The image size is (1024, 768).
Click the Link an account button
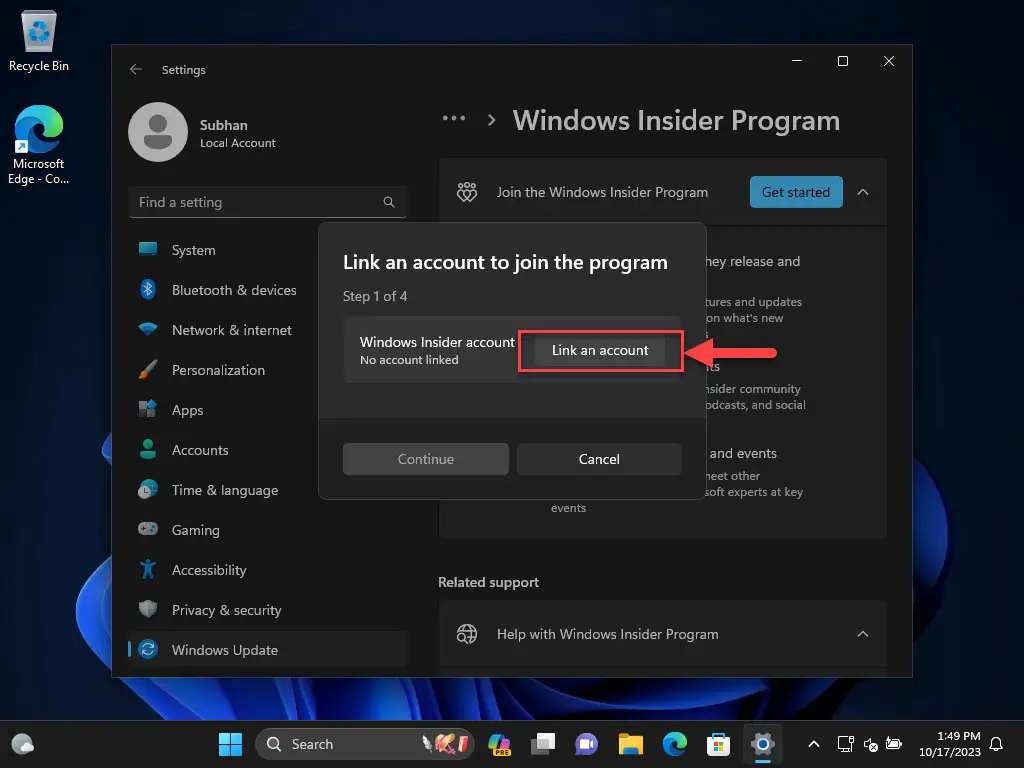[600, 351]
